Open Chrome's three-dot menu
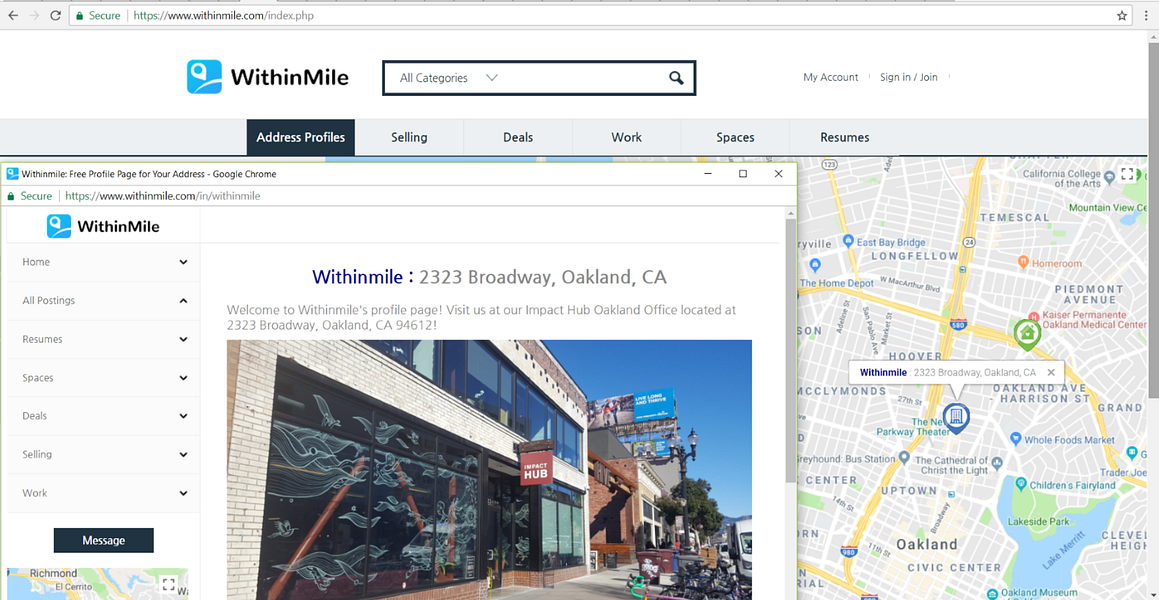This screenshot has height=600, width=1159. [1145, 15]
